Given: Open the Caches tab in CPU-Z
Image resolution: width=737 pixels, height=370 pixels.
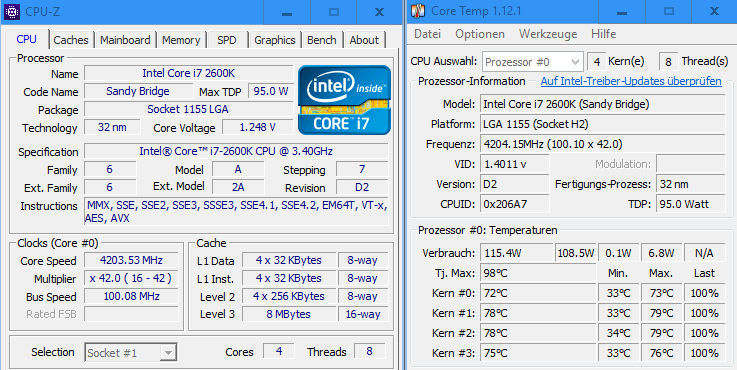Looking at the screenshot, I should coord(71,40).
